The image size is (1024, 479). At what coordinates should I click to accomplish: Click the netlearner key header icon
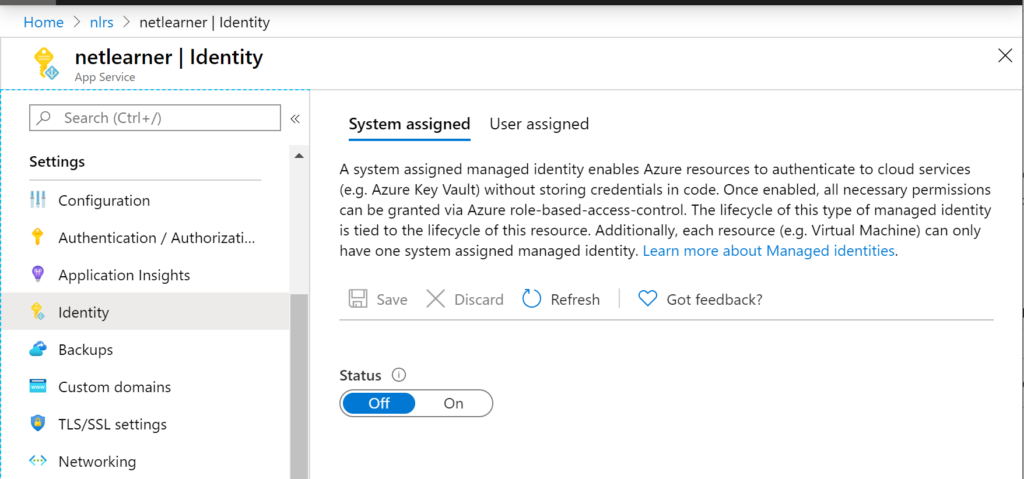click(47, 64)
